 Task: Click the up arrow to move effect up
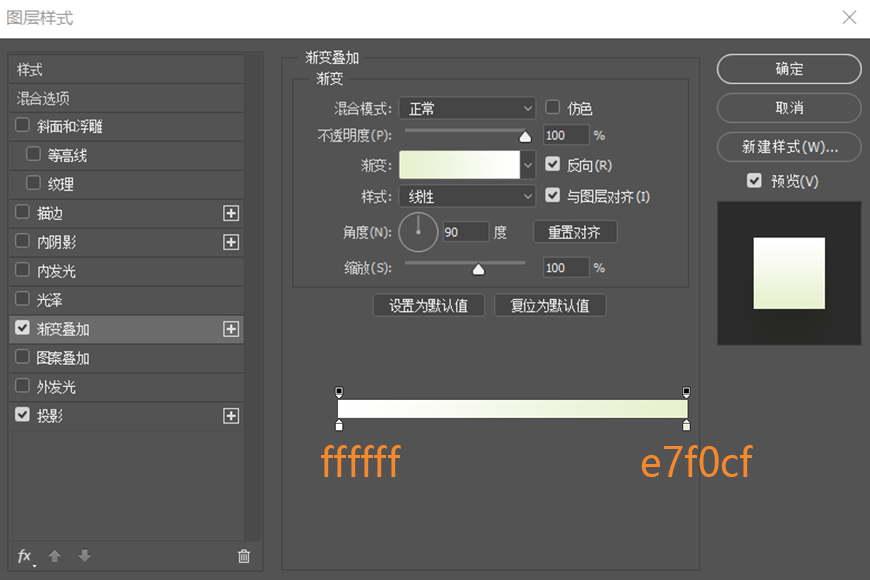55,556
